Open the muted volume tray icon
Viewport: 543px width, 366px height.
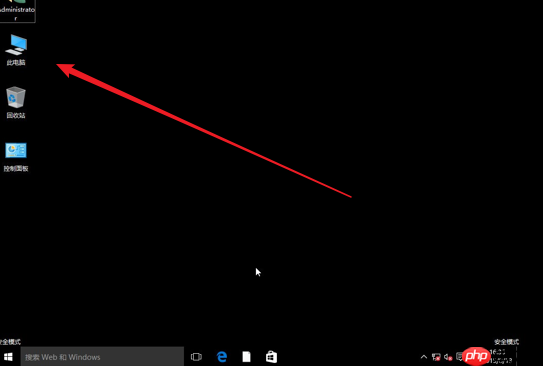click(448, 357)
